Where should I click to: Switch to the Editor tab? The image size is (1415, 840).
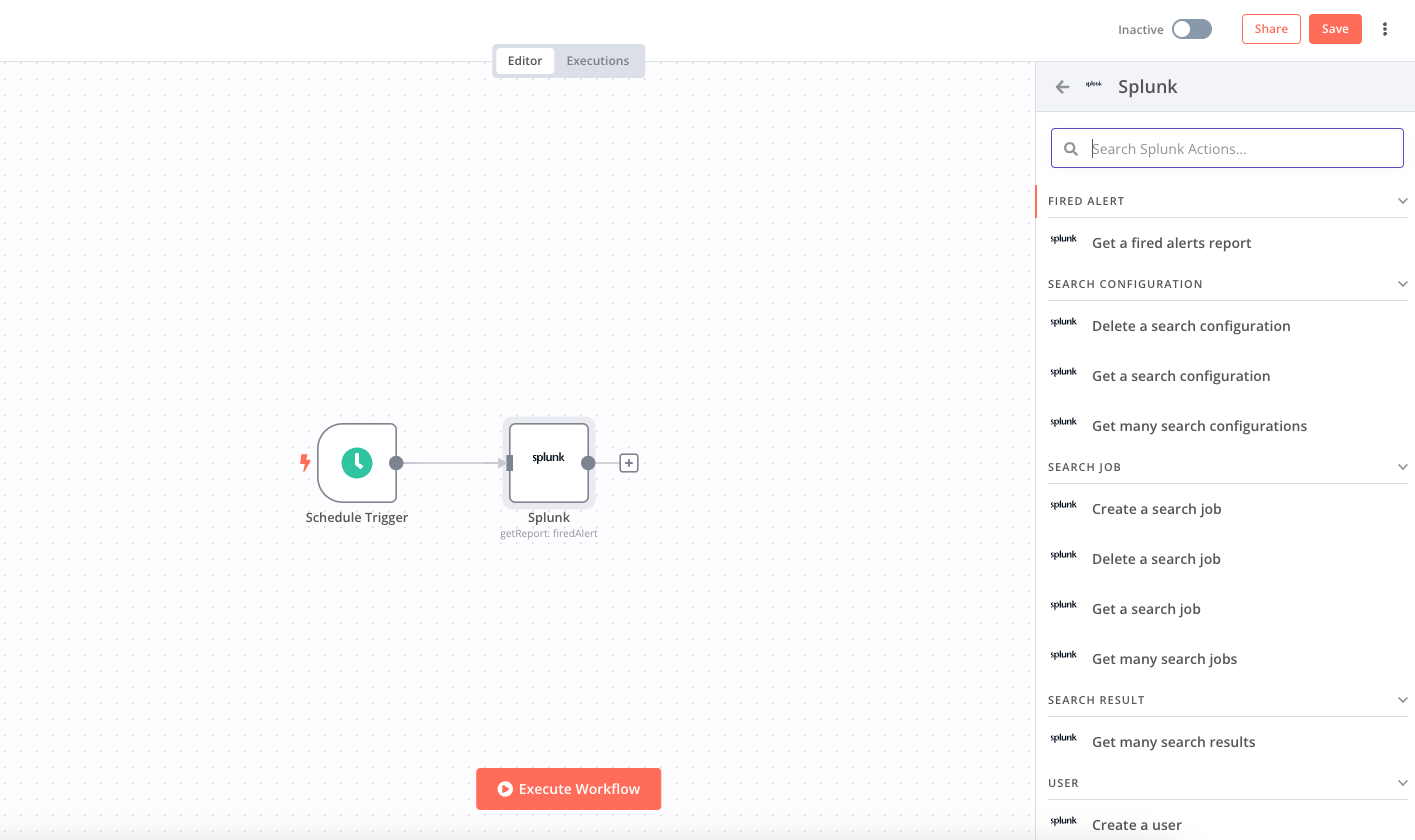coord(525,61)
